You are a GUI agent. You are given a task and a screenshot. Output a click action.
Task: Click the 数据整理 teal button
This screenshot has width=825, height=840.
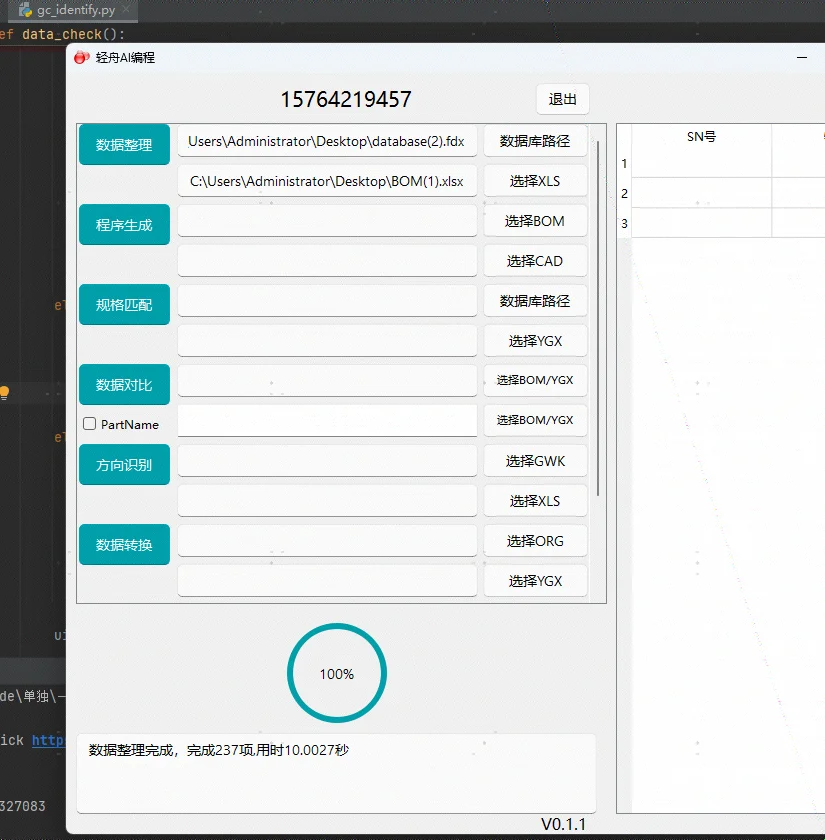pos(124,145)
